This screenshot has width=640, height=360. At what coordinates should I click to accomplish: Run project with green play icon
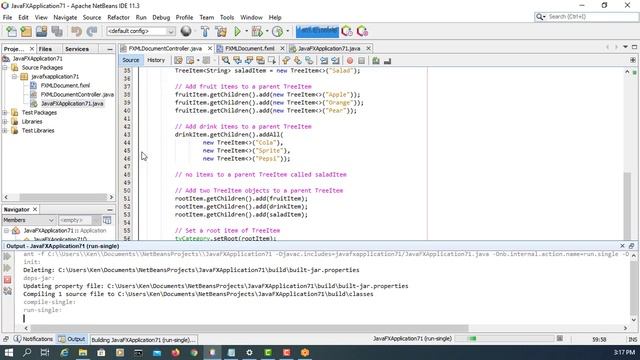click(x=237, y=31)
